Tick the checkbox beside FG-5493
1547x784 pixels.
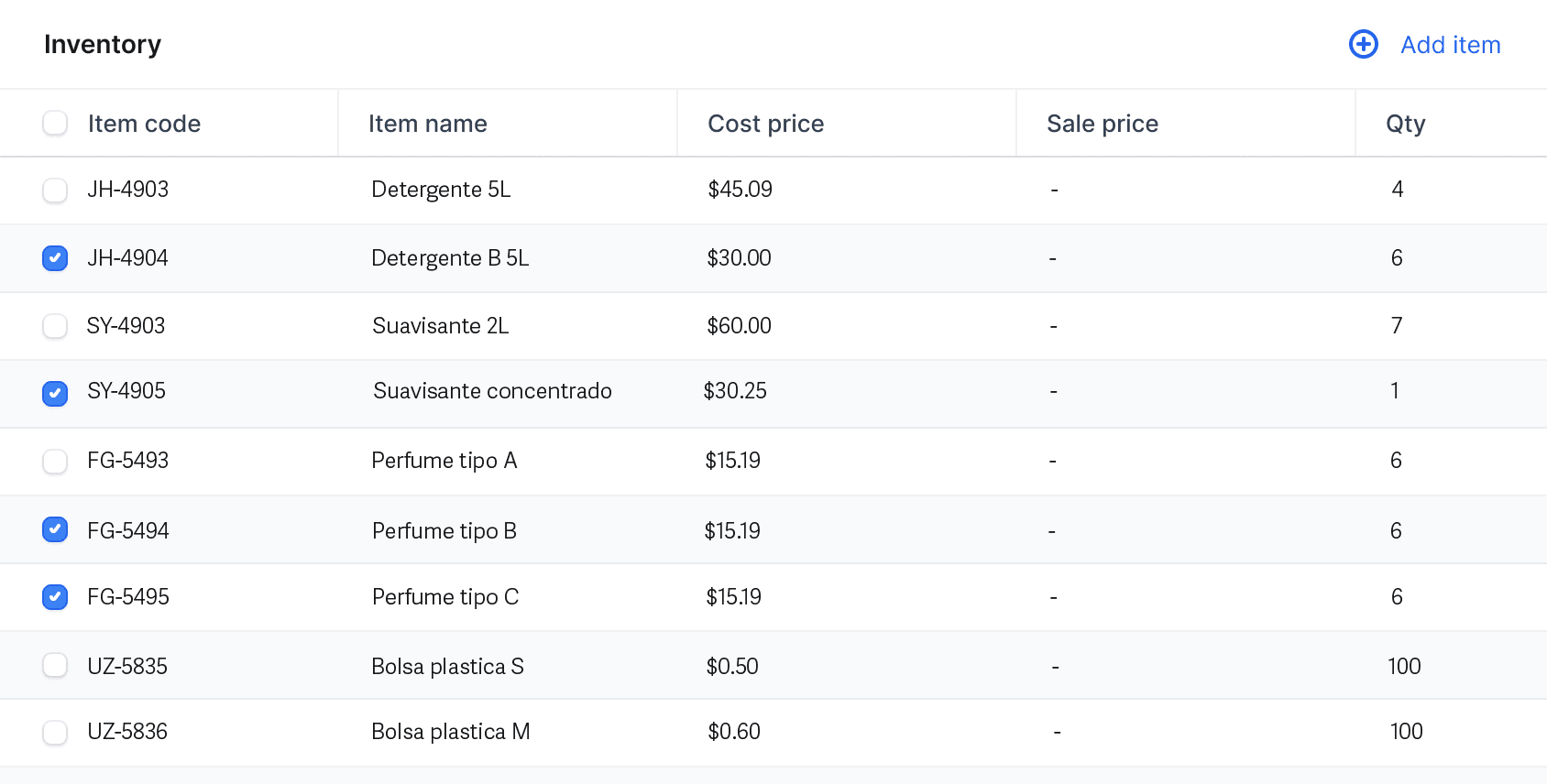[55, 461]
